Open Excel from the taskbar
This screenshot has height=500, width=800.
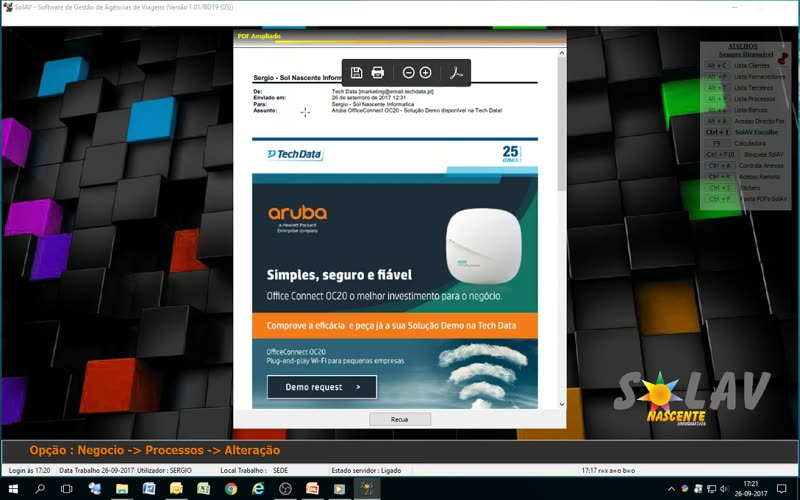(x=204, y=489)
